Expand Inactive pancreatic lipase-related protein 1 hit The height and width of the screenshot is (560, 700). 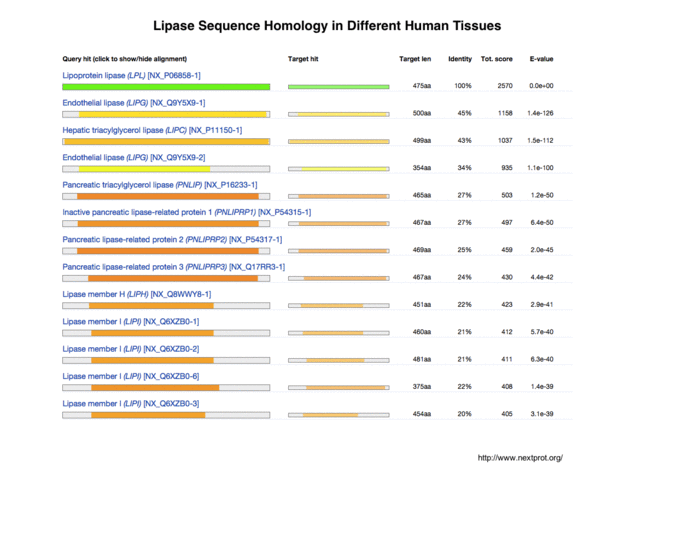pos(186,212)
